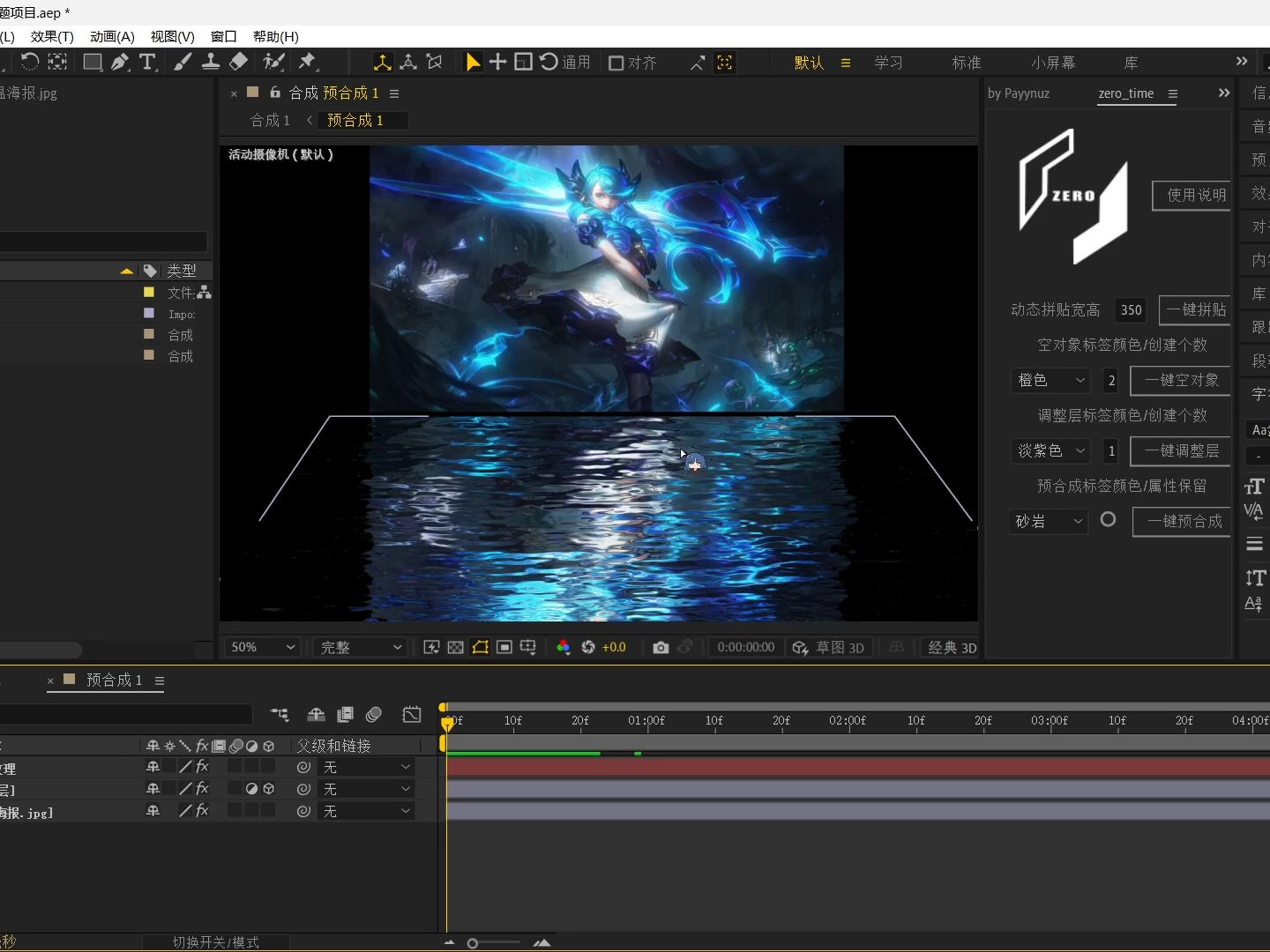This screenshot has width=1270, height=952.
Task: Click the 切换开关/模式 button
Action: point(216,942)
